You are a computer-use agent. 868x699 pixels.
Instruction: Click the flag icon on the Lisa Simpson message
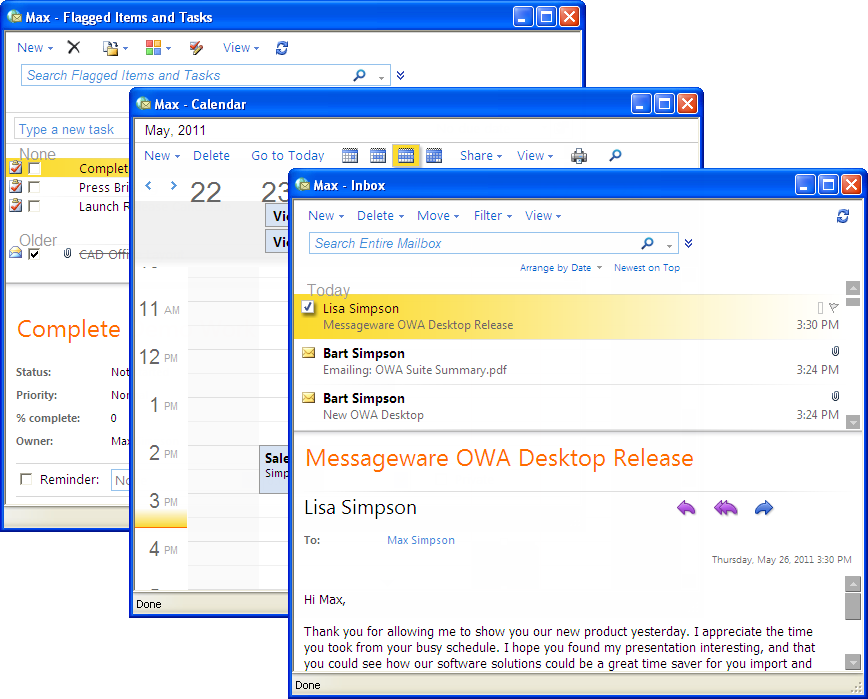point(834,307)
